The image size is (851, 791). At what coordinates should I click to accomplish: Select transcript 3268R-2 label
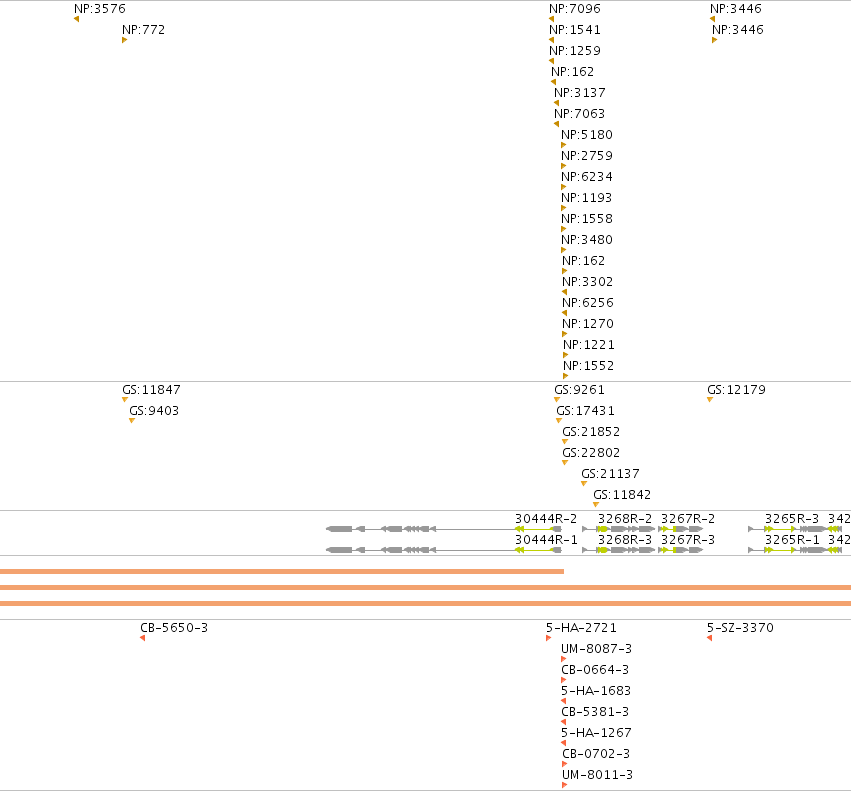[625, 519]
